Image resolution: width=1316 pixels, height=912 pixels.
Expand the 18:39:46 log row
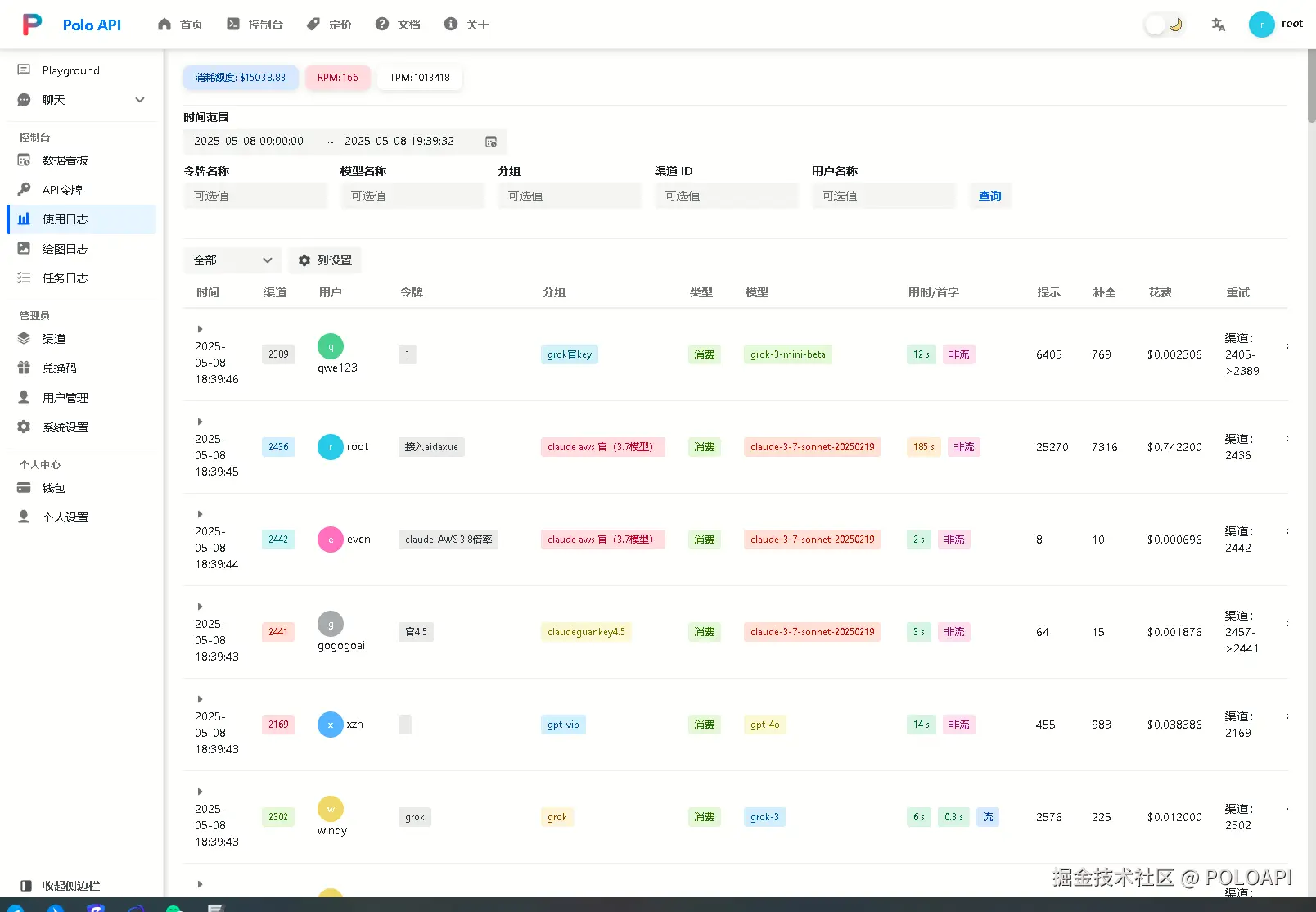200,329
